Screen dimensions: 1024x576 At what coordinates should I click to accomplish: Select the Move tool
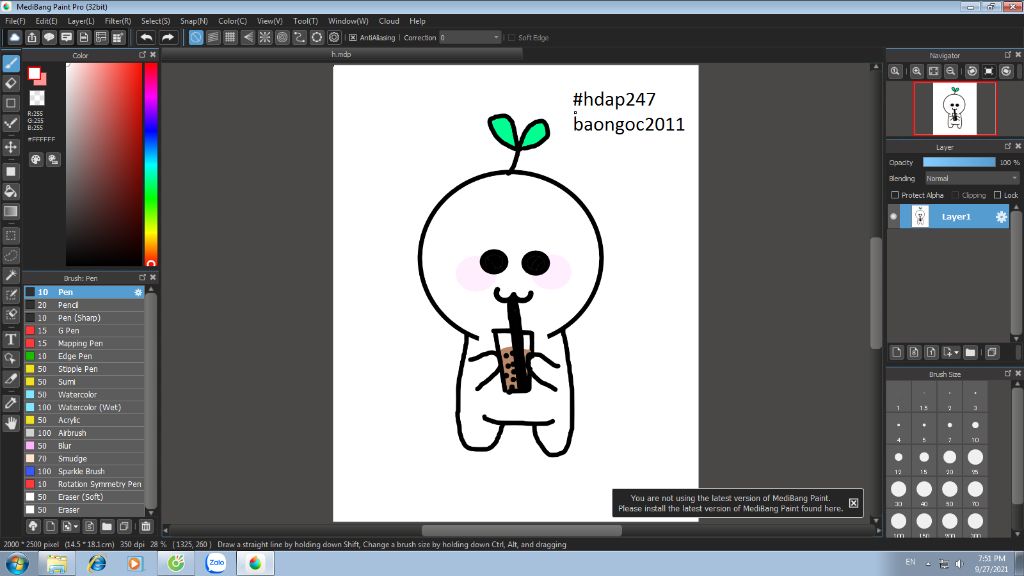[11, 147]
